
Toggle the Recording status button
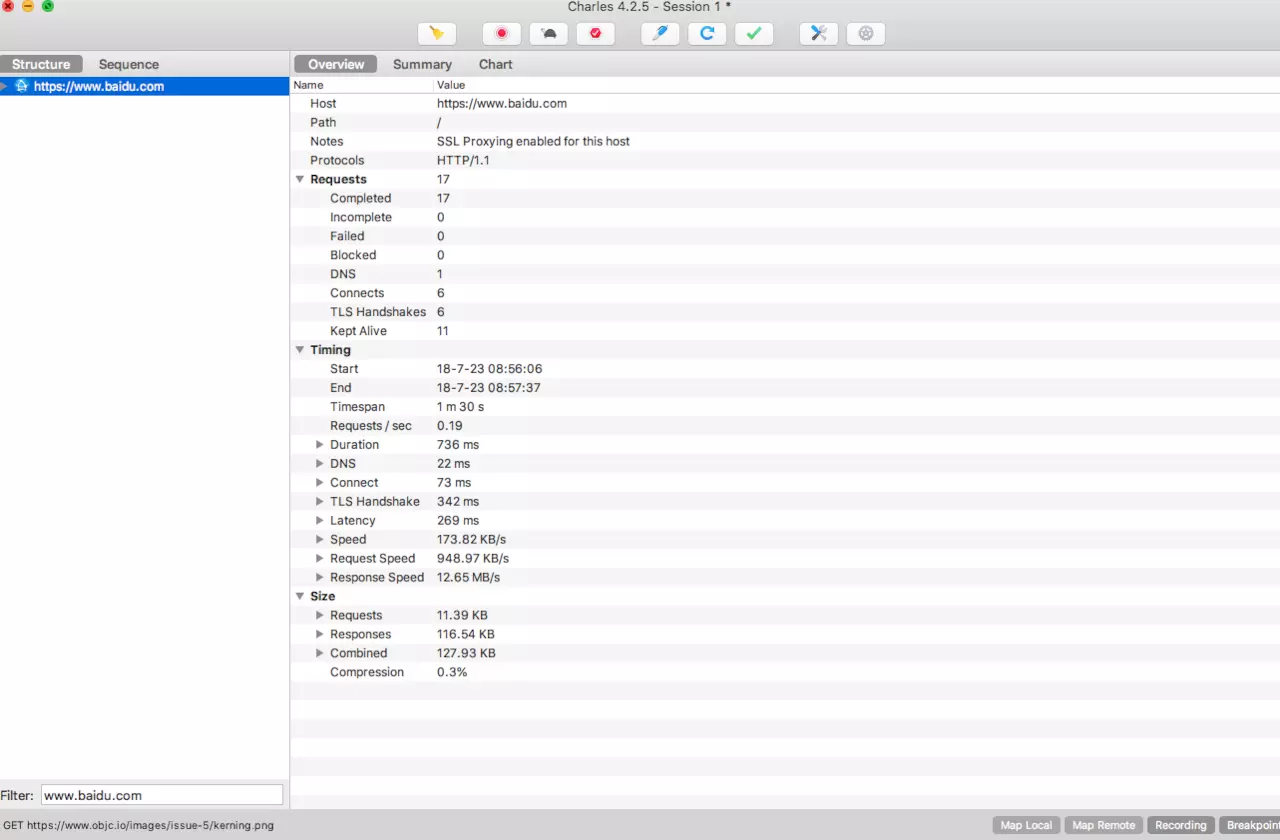1181,825
